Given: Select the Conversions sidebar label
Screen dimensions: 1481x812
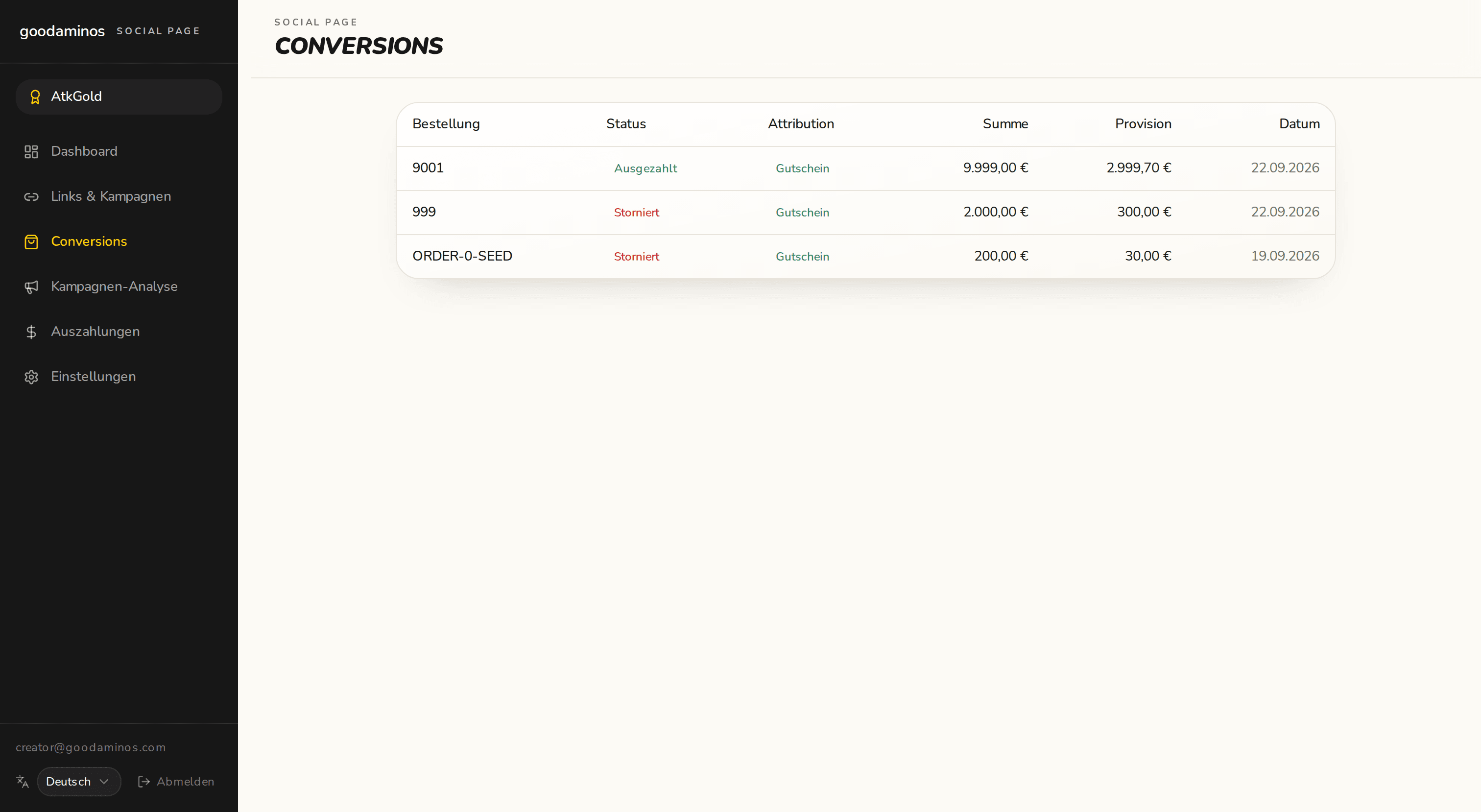Looking at the screenshot, I should coord(89,241).
